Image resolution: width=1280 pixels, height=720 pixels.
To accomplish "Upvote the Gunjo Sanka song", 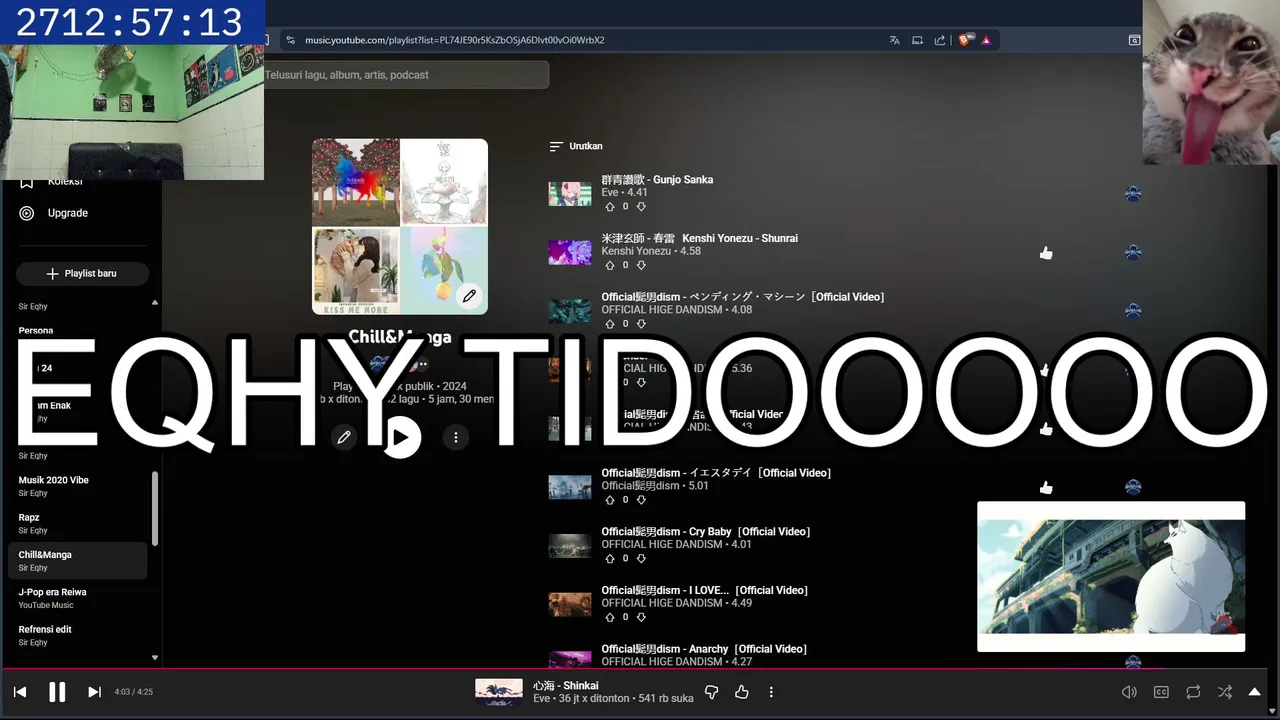I will [610, 206].
